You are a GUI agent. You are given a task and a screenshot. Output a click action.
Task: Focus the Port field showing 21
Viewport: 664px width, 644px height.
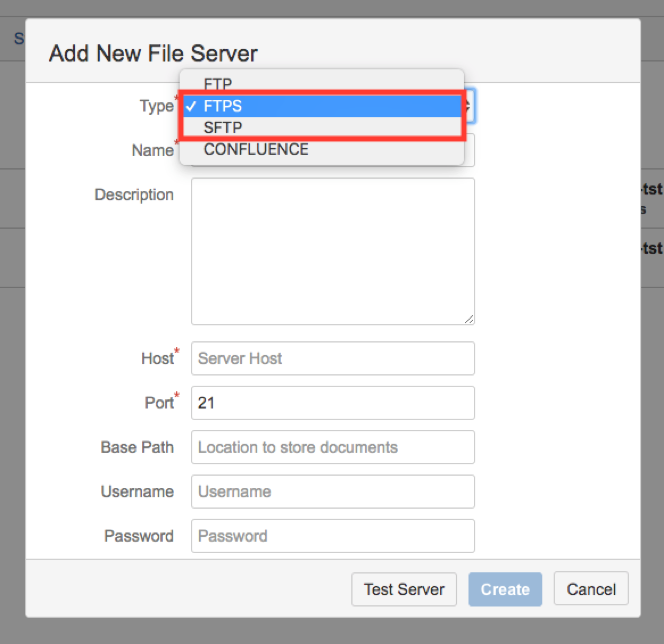[x=332, y=403]
